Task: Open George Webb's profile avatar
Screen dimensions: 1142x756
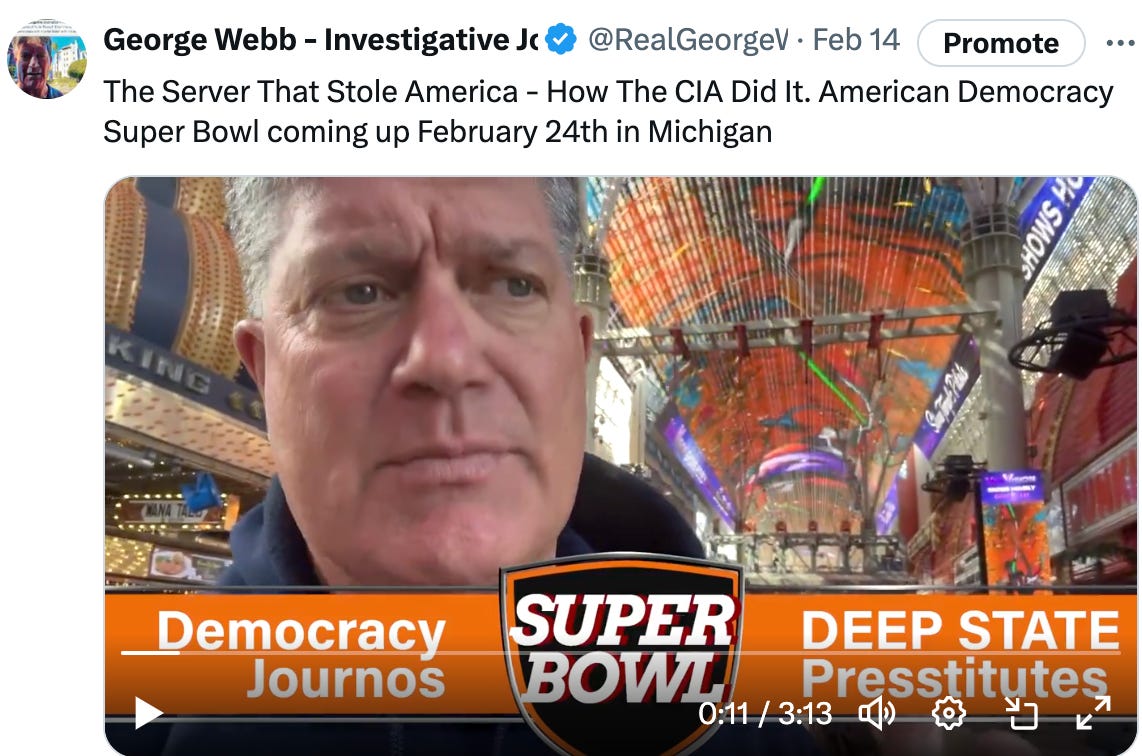Action: click(x=47, y=59)
